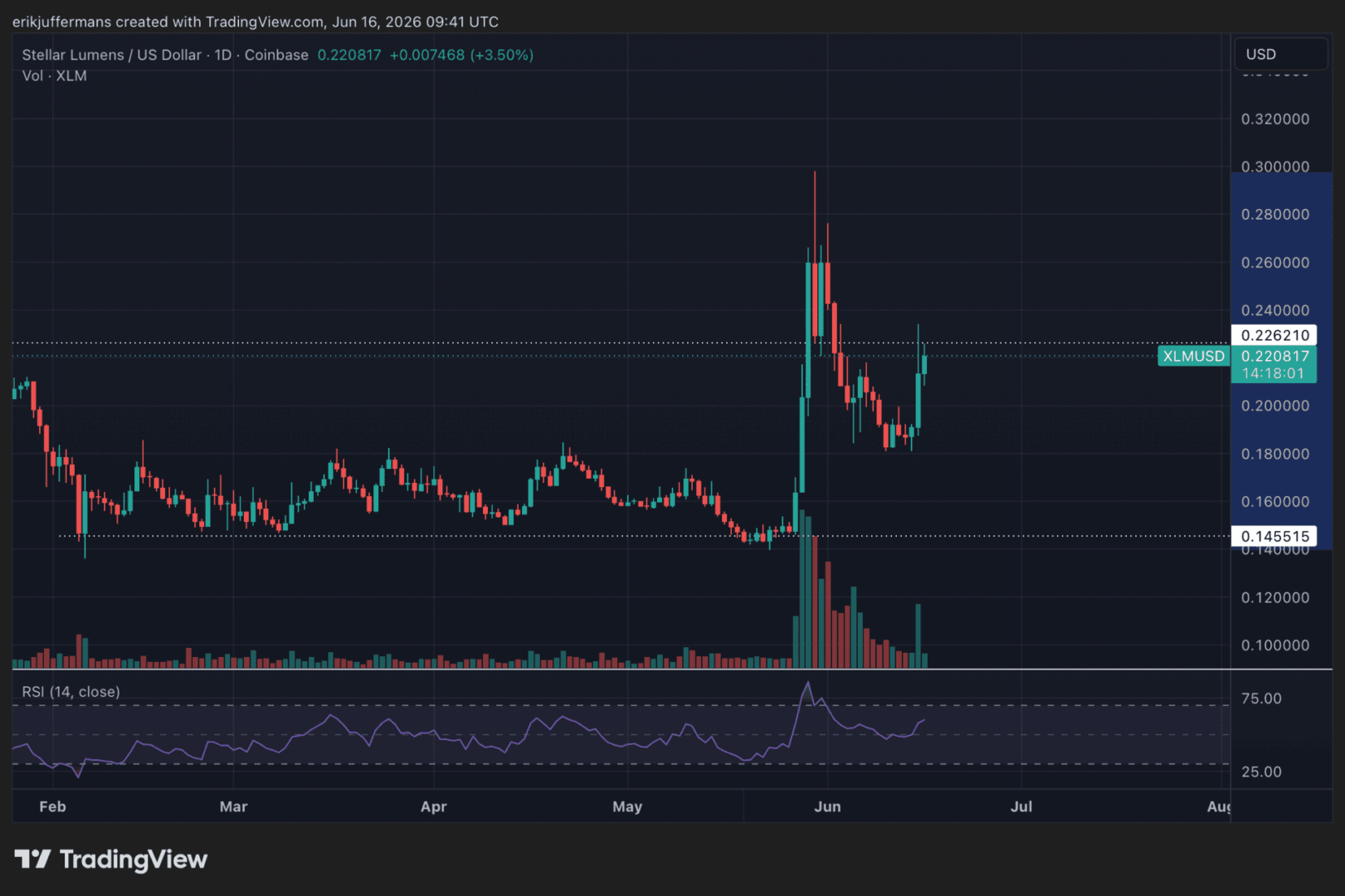
Task: Click the 0.120000 price scale label
Action: click(1274, 597)
